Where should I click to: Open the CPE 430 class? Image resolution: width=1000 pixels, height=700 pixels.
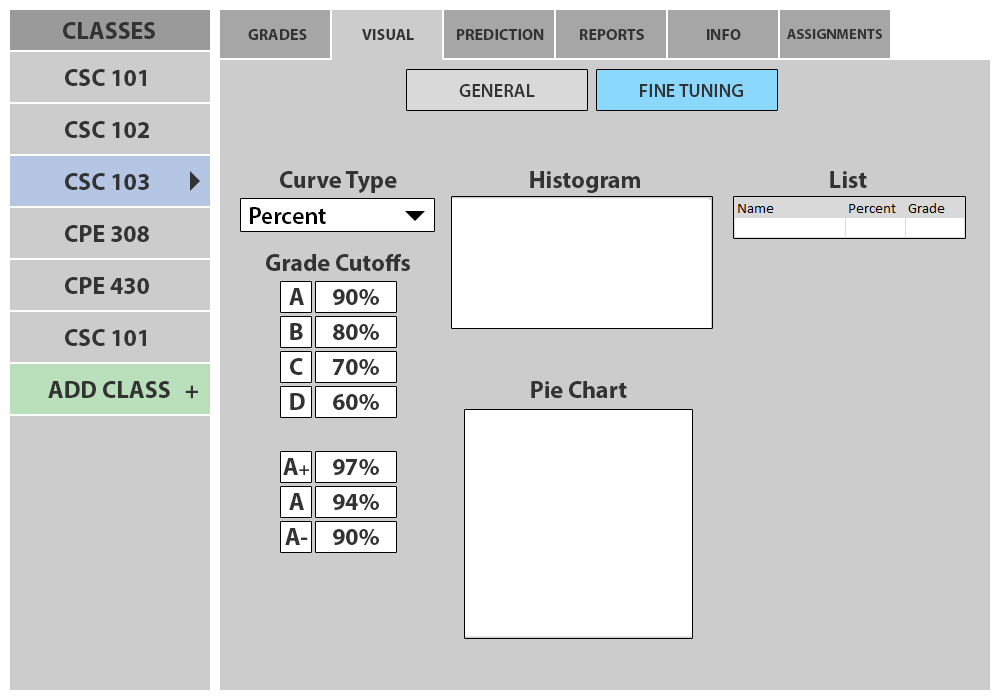coord(108,286)
